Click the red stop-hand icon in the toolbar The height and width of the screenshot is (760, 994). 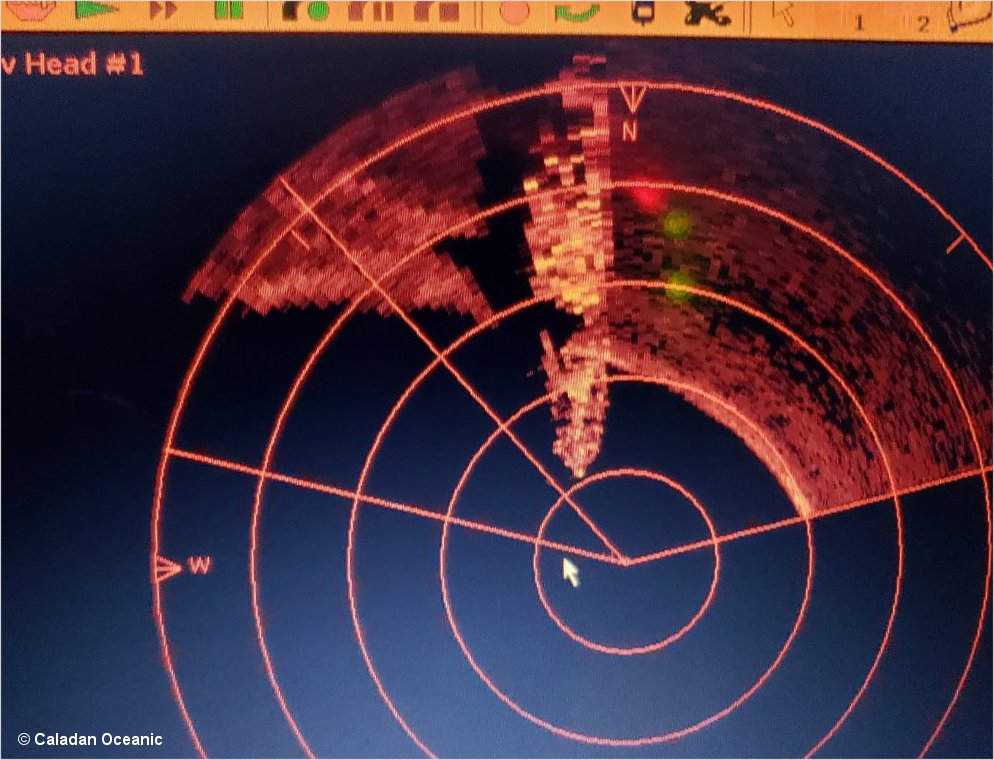tap(30, 10)
